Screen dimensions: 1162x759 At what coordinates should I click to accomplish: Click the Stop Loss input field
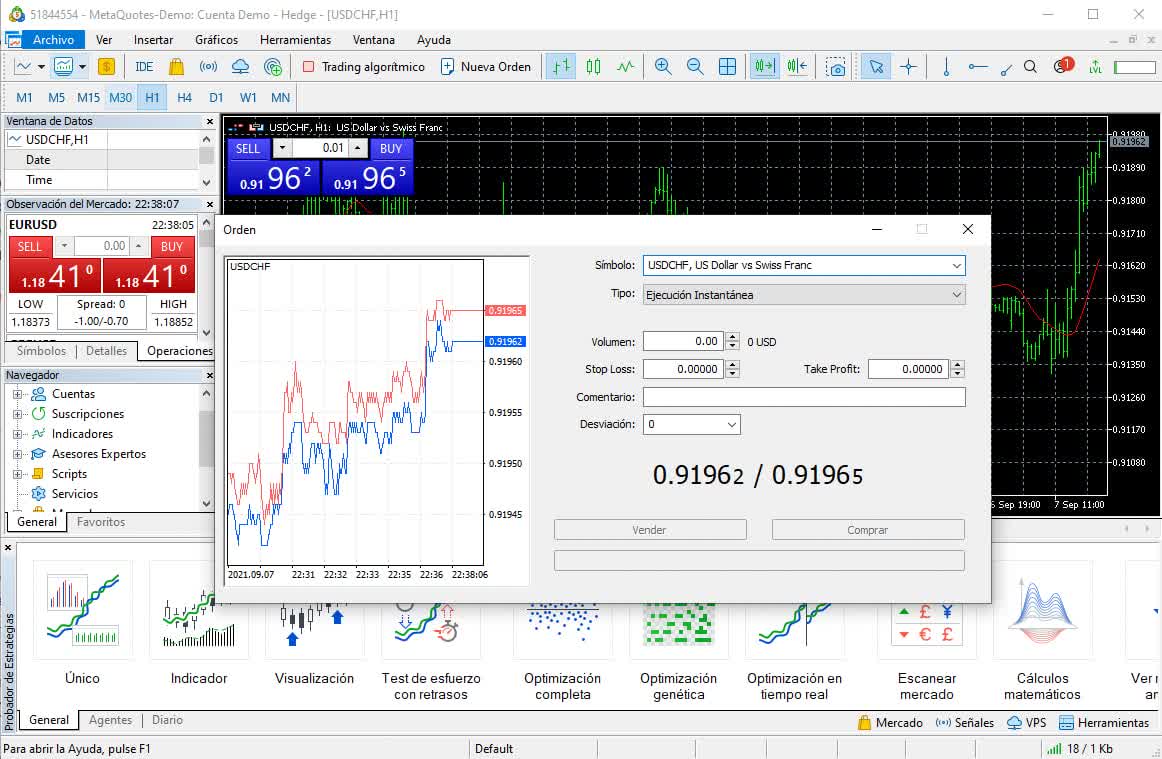click(x=683, y=369)
